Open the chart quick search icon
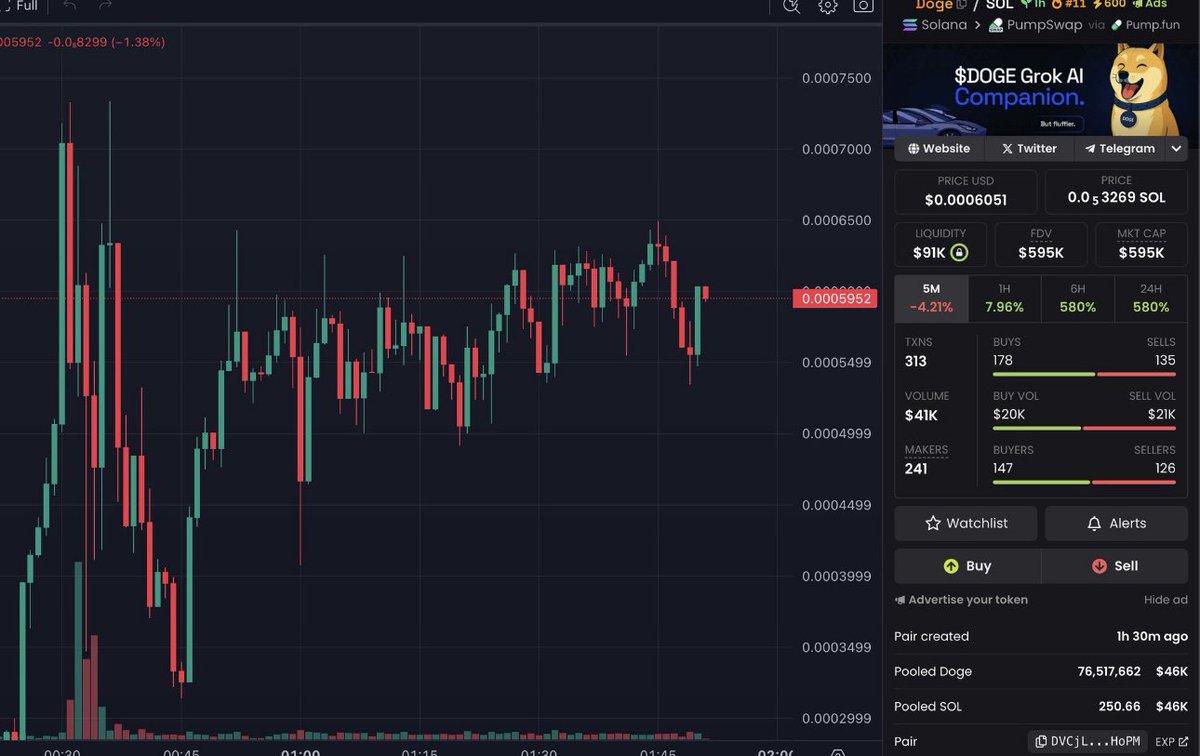This screenshot has height=756, width=1200. 792,6
